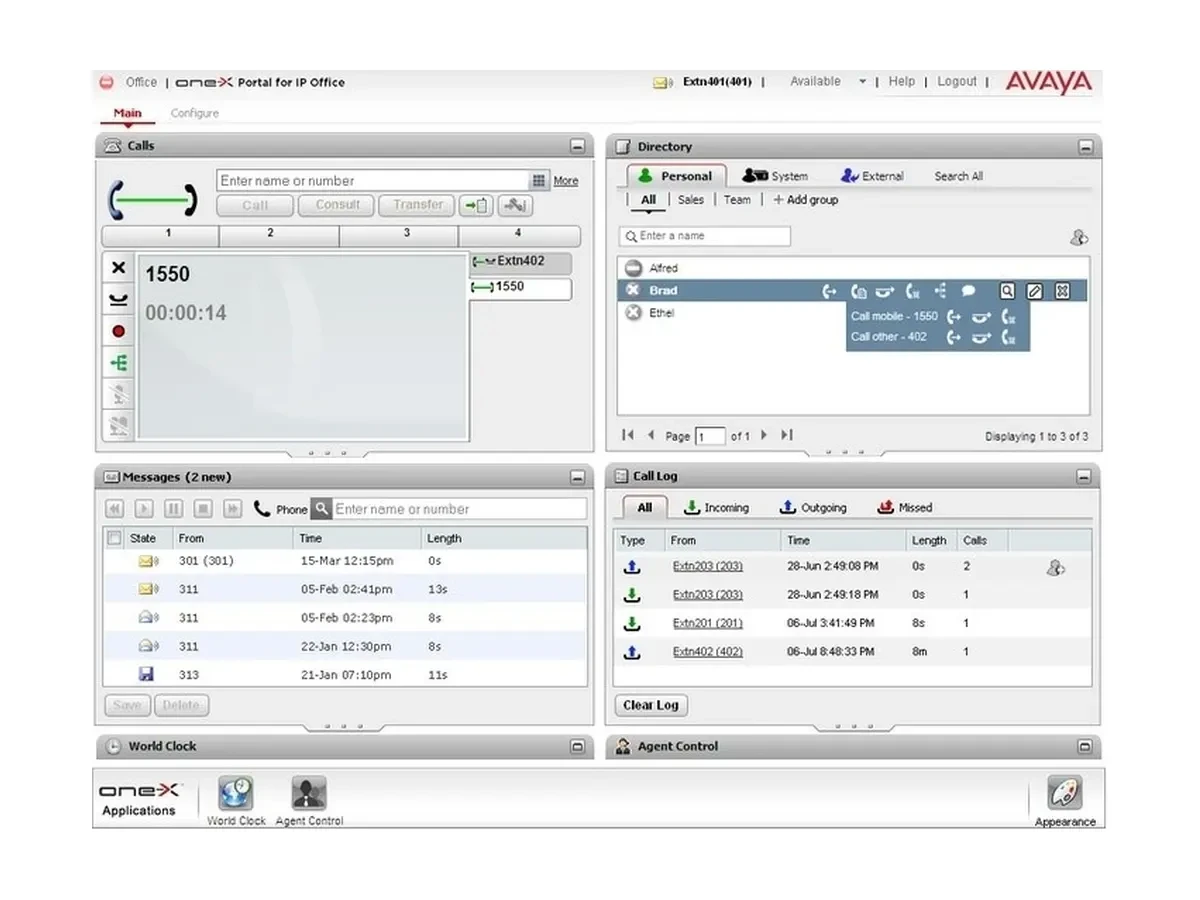This screenshot has height=900, width=1200.
Task: Open the chat bubble icon on Brad's row
Action: point(968,291)
